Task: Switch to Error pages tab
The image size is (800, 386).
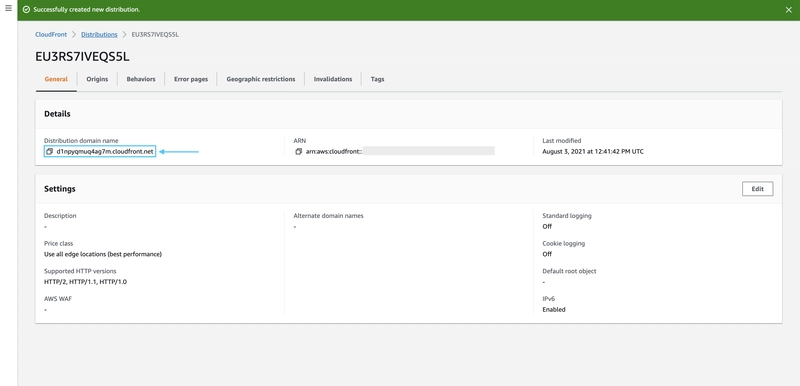Action: 191,79
